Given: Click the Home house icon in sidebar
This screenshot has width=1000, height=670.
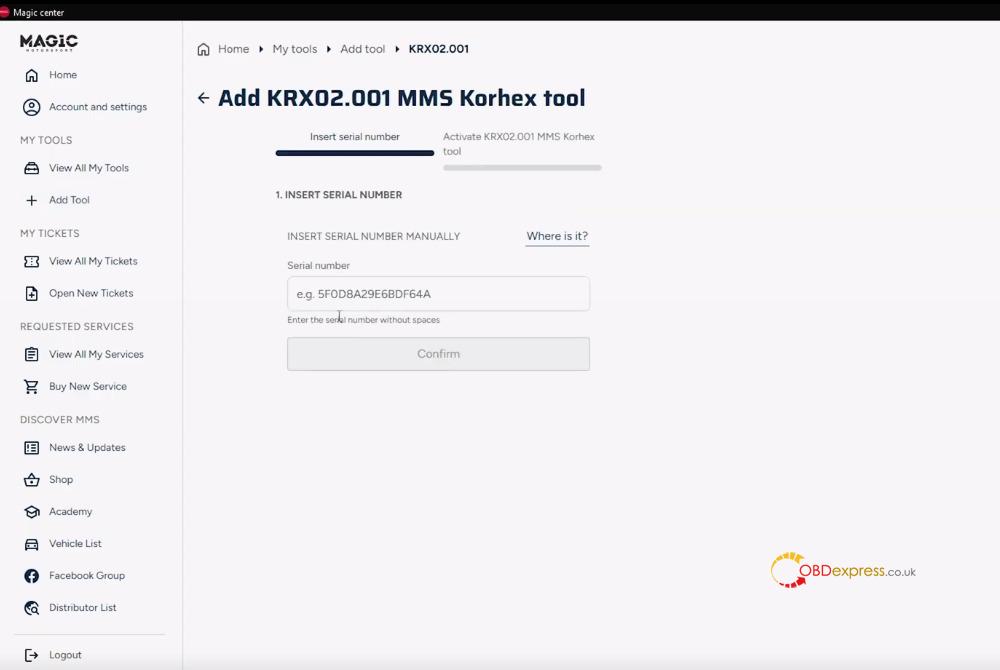Looking at the screenshot, I should [31, 75].
